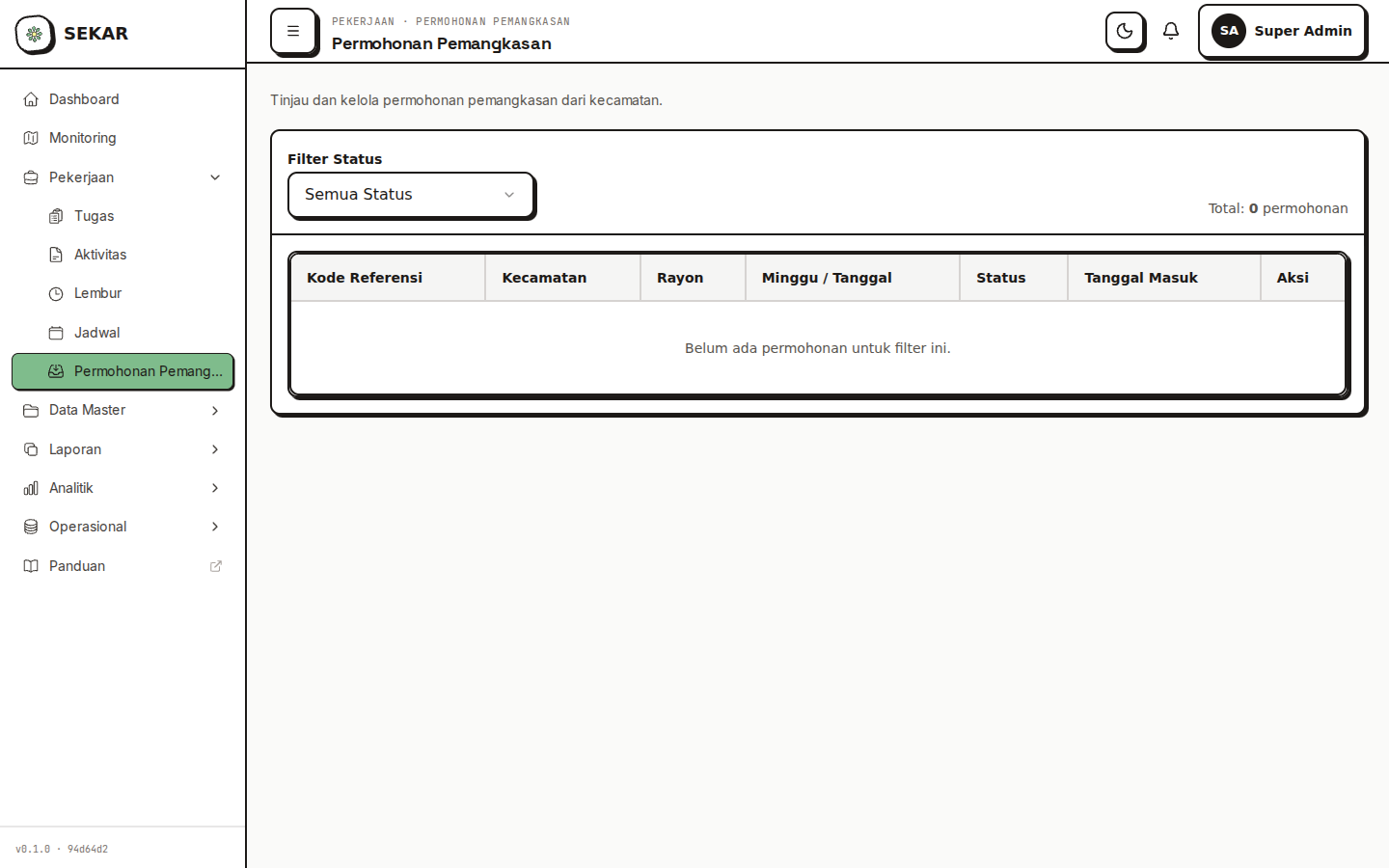Open notifications with the bell icon
This screenshot has height=868, width=1389.
pyautogui.click(x=1171, y=31)
